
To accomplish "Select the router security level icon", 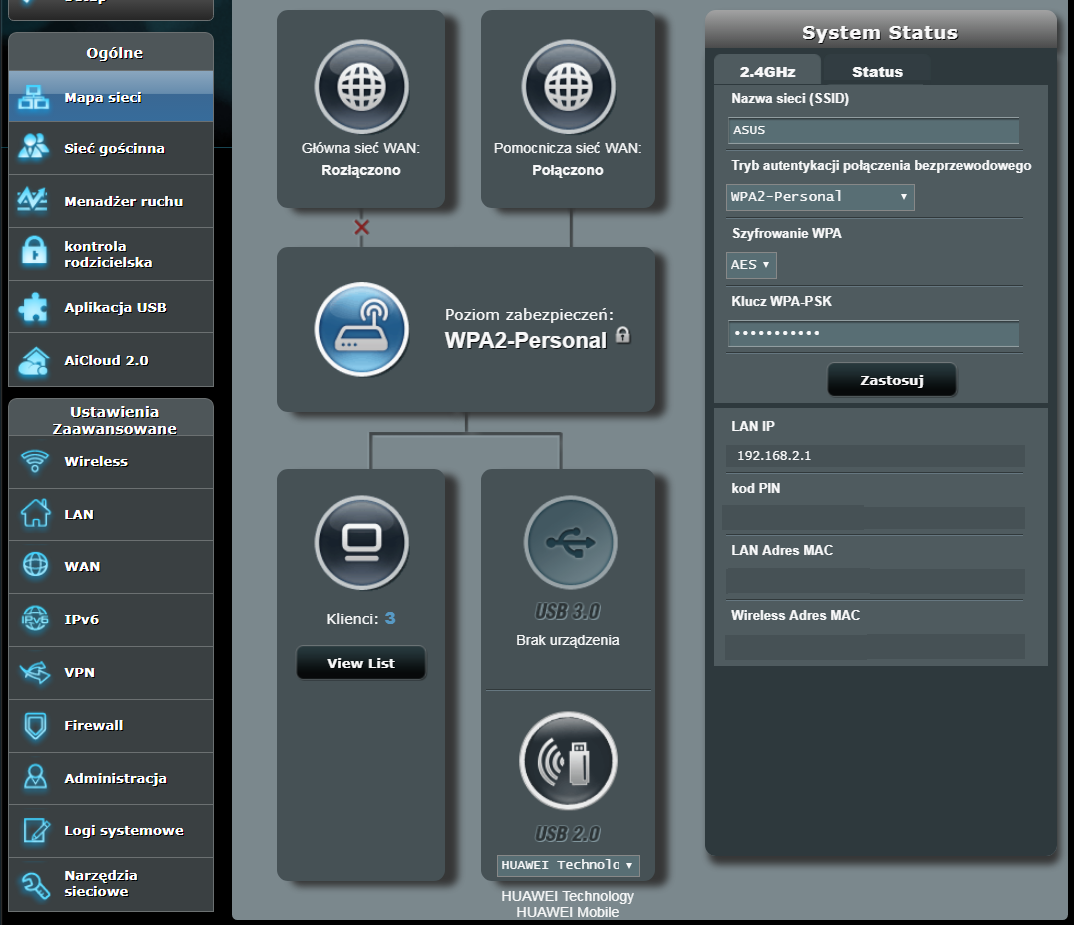I will click(x=361, y=329).
